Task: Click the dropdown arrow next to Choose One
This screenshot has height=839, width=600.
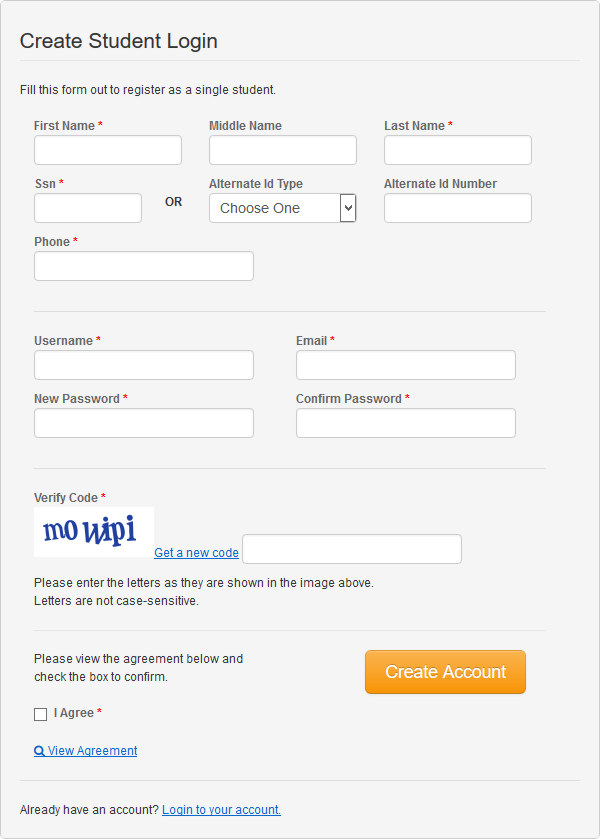Action: (348, 208)
